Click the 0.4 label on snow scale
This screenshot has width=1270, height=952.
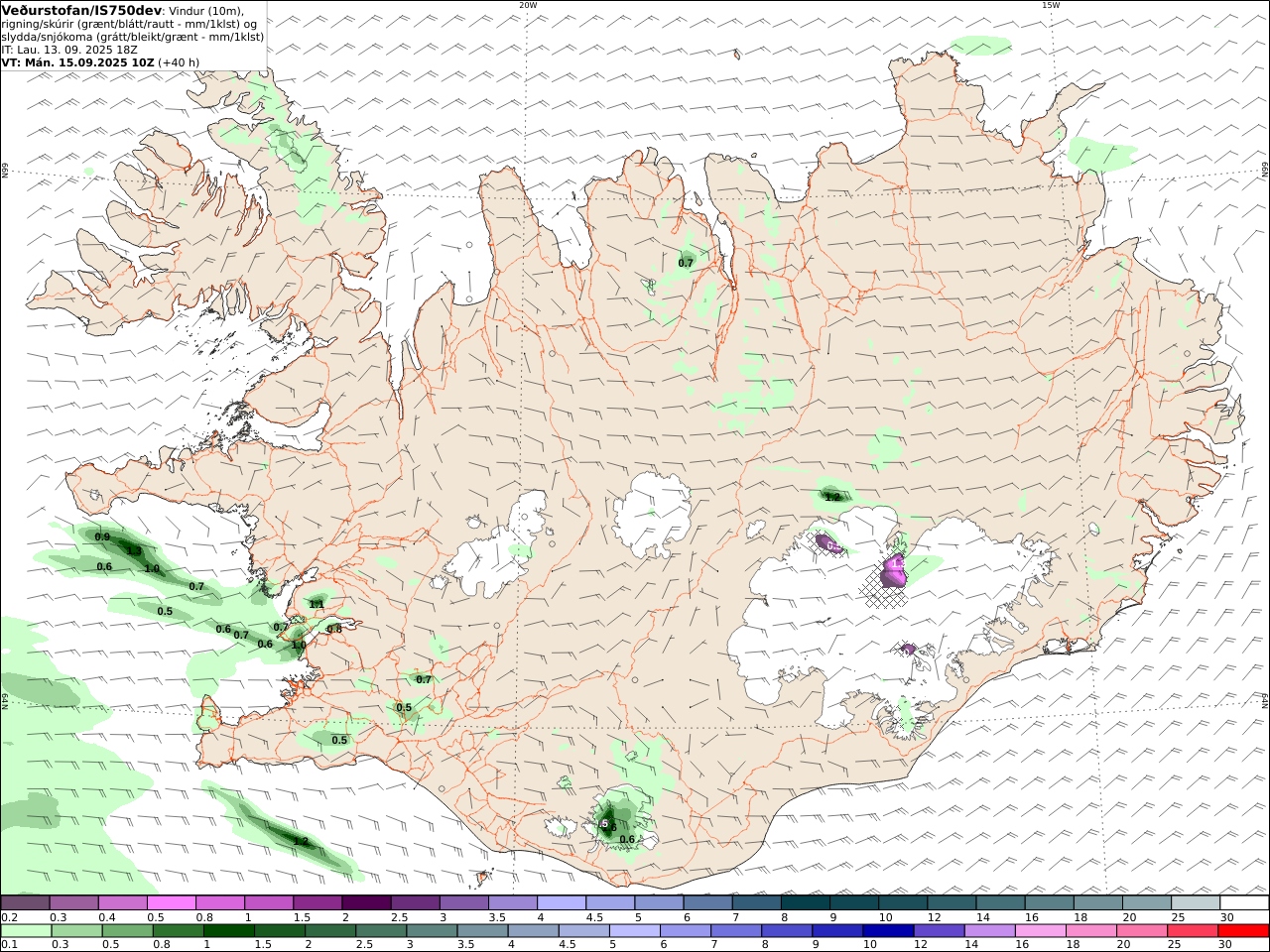(x=106, y=917)
